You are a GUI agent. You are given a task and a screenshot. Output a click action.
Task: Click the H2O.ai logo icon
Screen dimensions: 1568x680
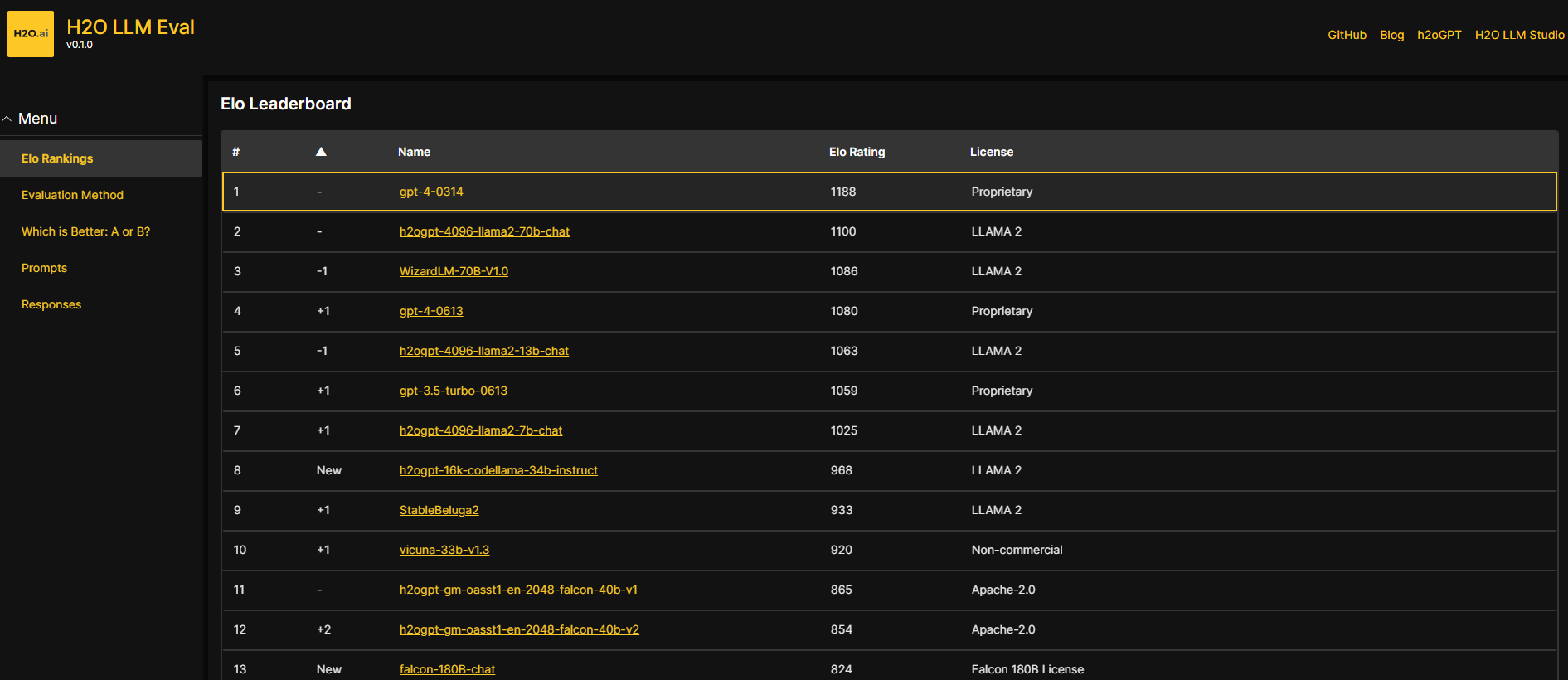(31, 34)
